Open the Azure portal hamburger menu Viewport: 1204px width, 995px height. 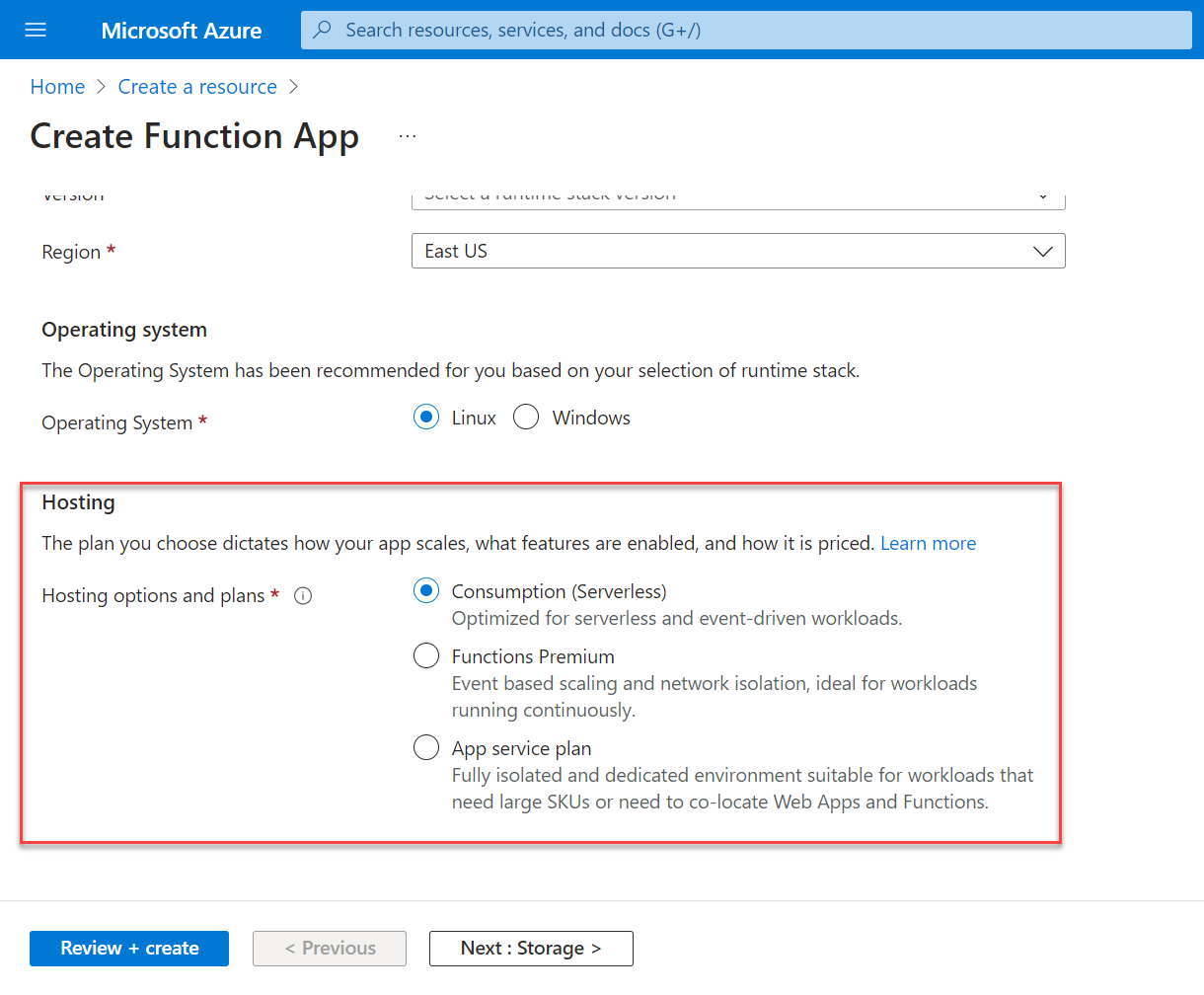coord(36,30)
